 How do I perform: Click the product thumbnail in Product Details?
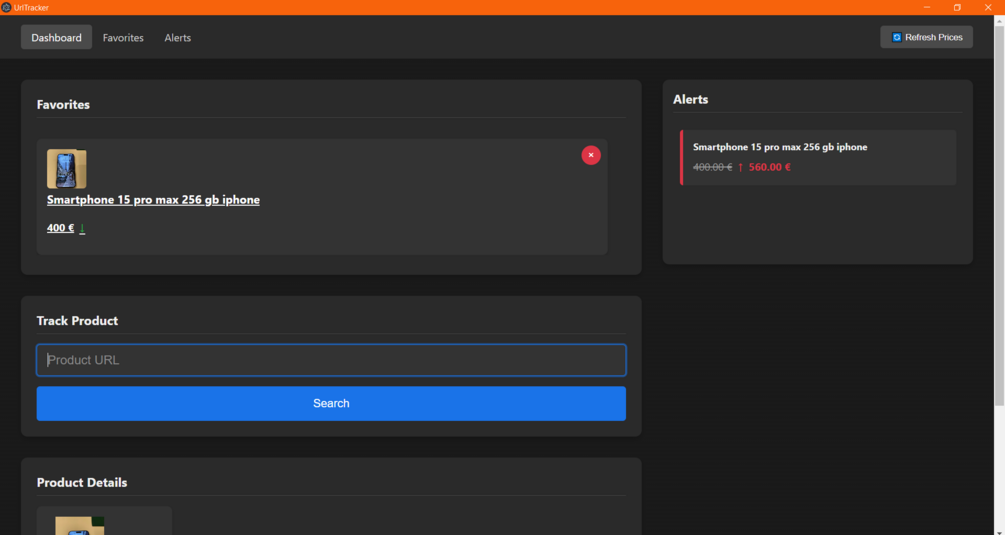[x=79, y=525]
